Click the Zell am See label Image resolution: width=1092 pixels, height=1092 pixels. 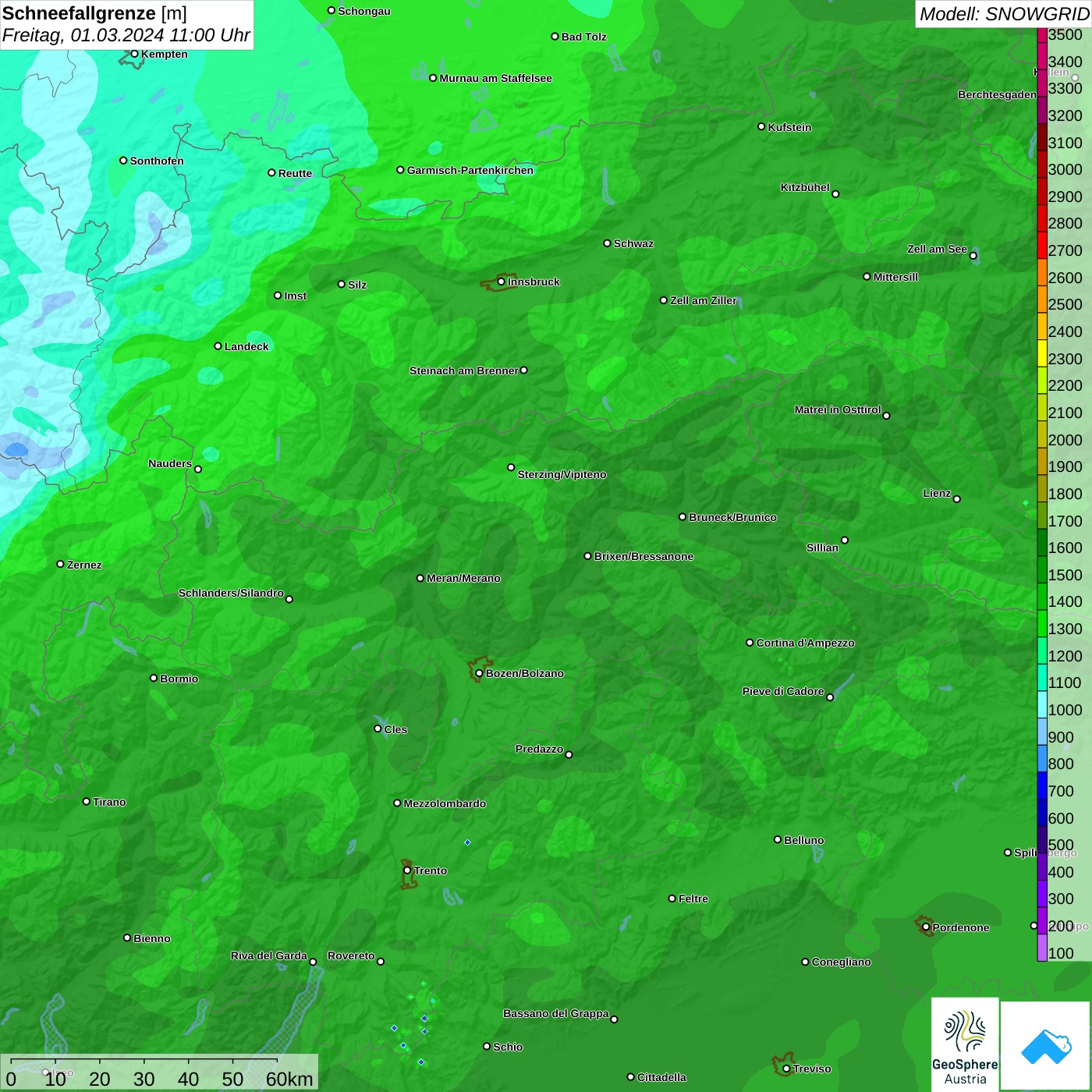coord(937,249)
